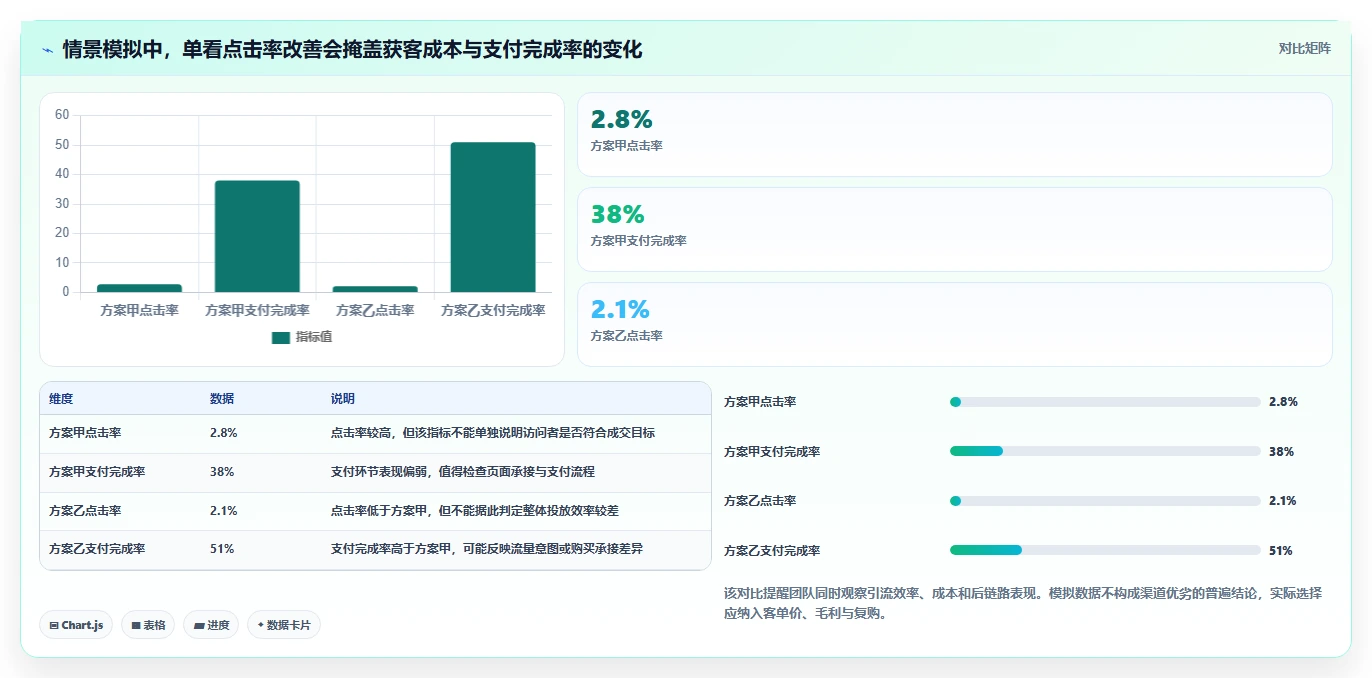The image size is (1372, 678).
Task: Click the 方案乙点击率 progress bar
Action: click(1105, 501)
